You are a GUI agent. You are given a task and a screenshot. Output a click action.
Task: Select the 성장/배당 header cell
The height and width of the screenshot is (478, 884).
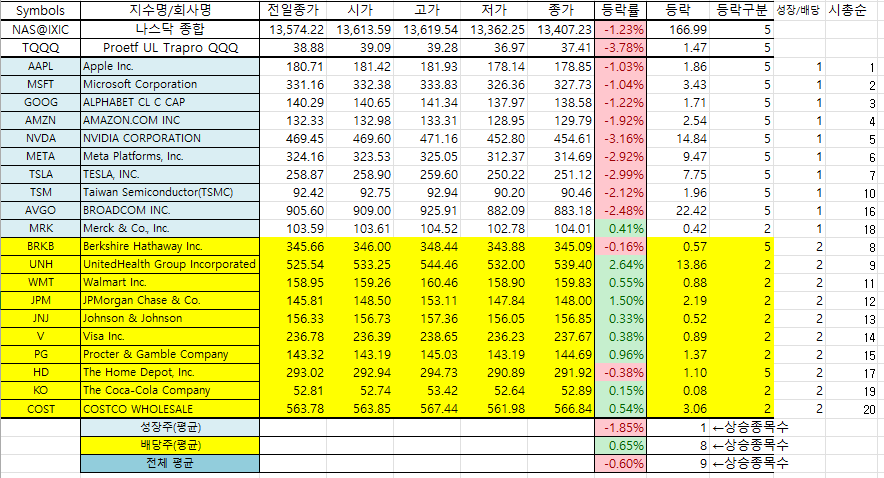pyautogui.click(x=799, y=11)
